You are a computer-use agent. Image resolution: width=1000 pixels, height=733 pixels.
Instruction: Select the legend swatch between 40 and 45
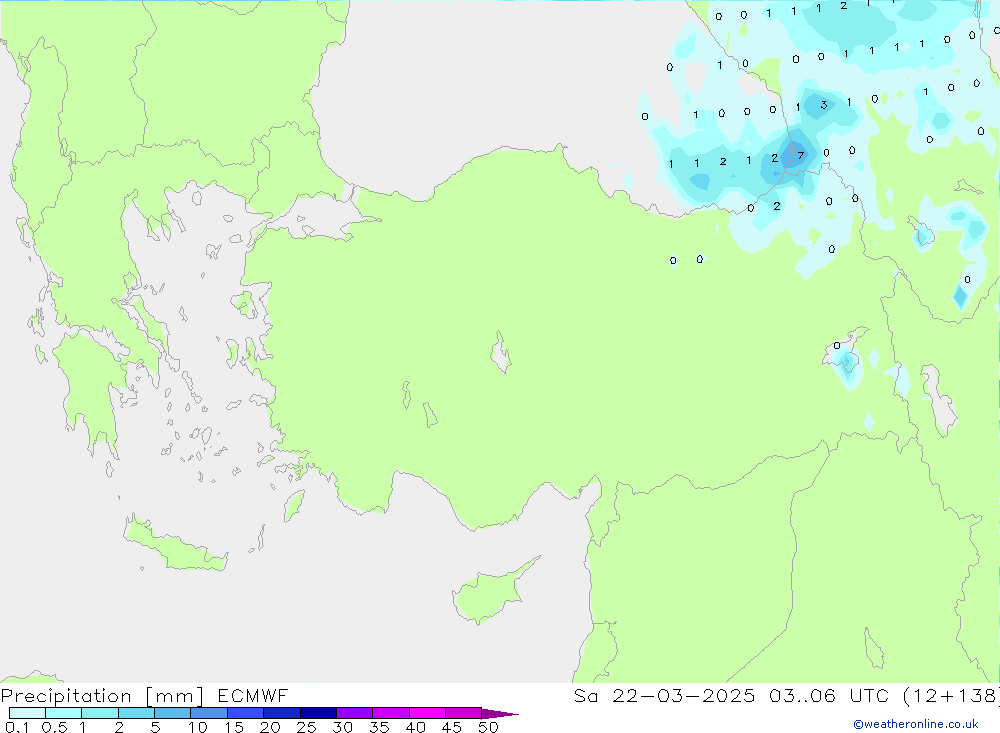(x=427, y=713)
